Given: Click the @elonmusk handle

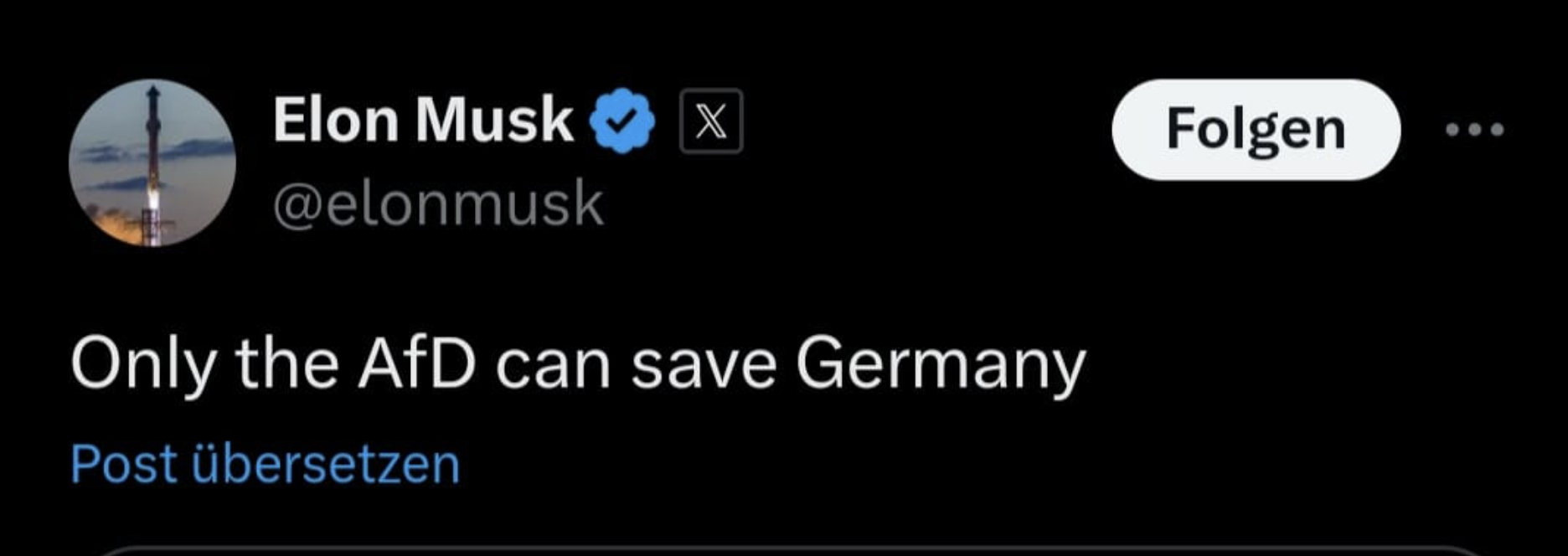Looking at the screenshot, I should [437, 204].
